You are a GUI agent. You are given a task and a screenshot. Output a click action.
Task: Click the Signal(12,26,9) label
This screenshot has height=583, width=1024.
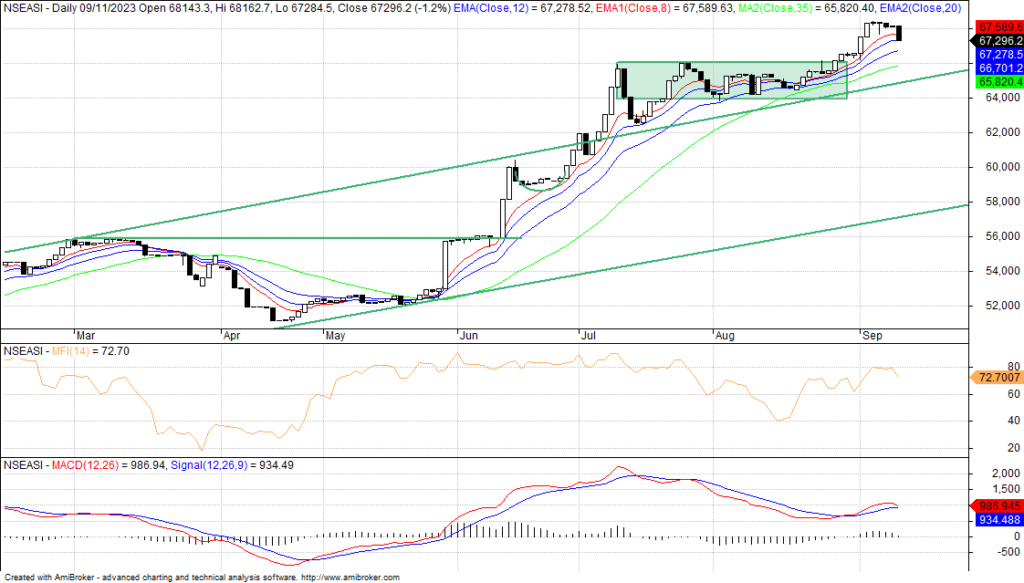point(214,464)
